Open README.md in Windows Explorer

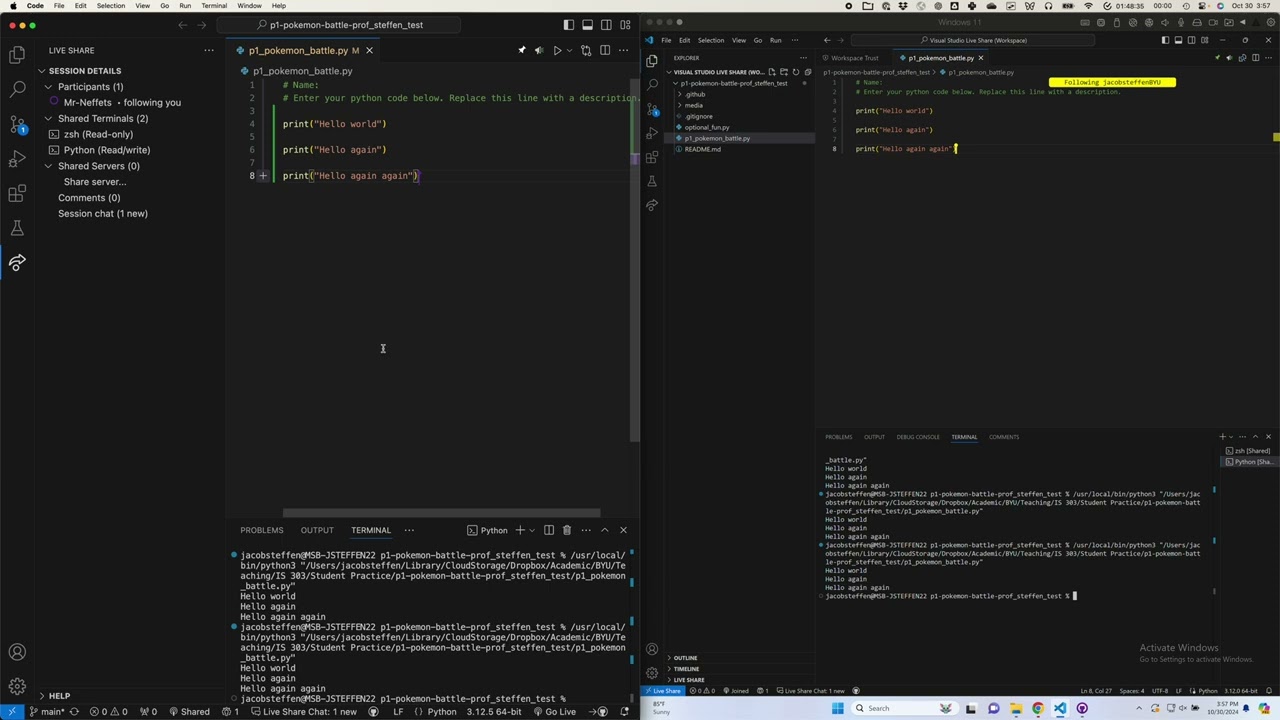702,149
